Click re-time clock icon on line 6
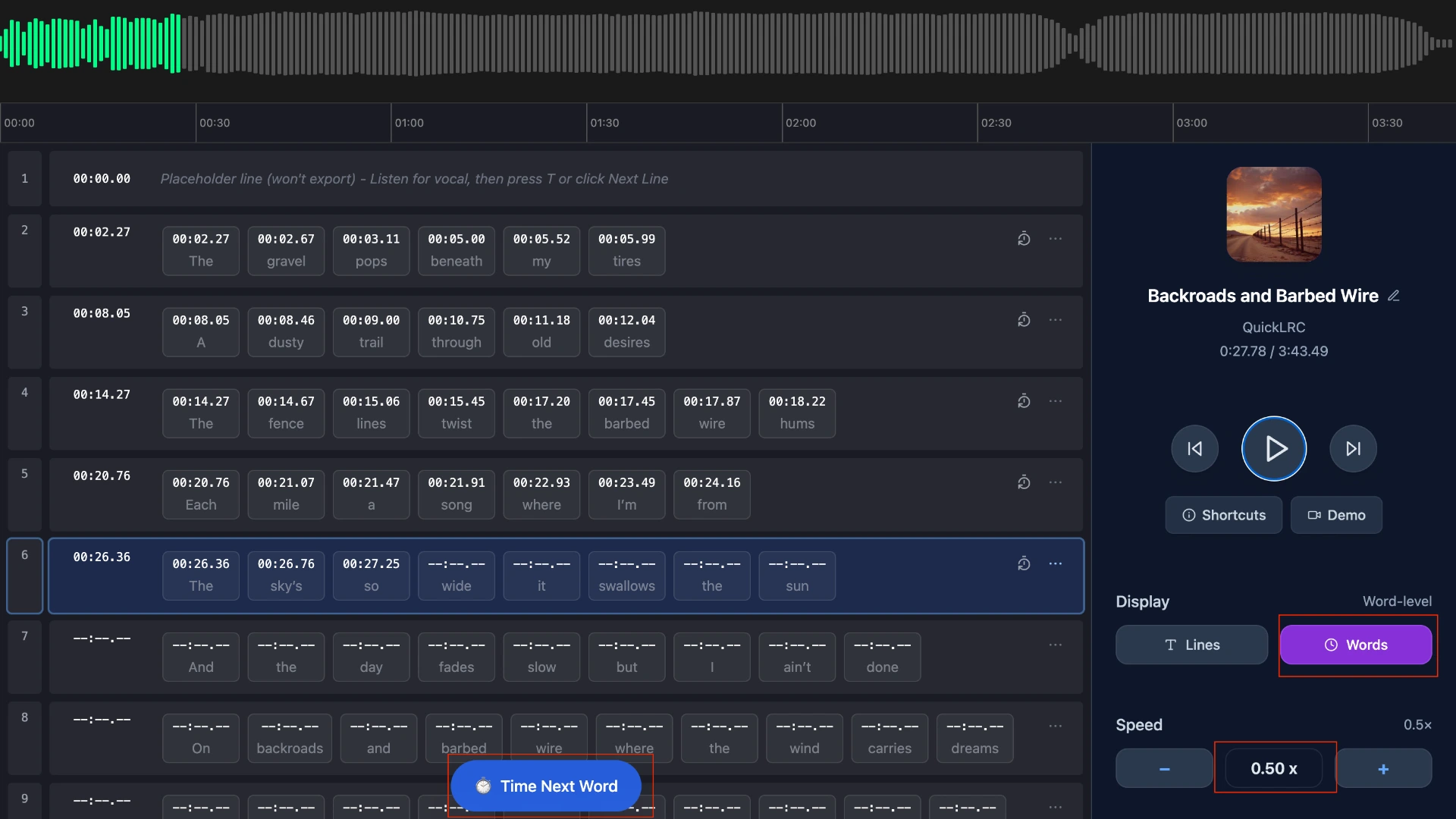Image resolution: width=1456 pixels, height=819 pixels. (x=1024, y=563)
